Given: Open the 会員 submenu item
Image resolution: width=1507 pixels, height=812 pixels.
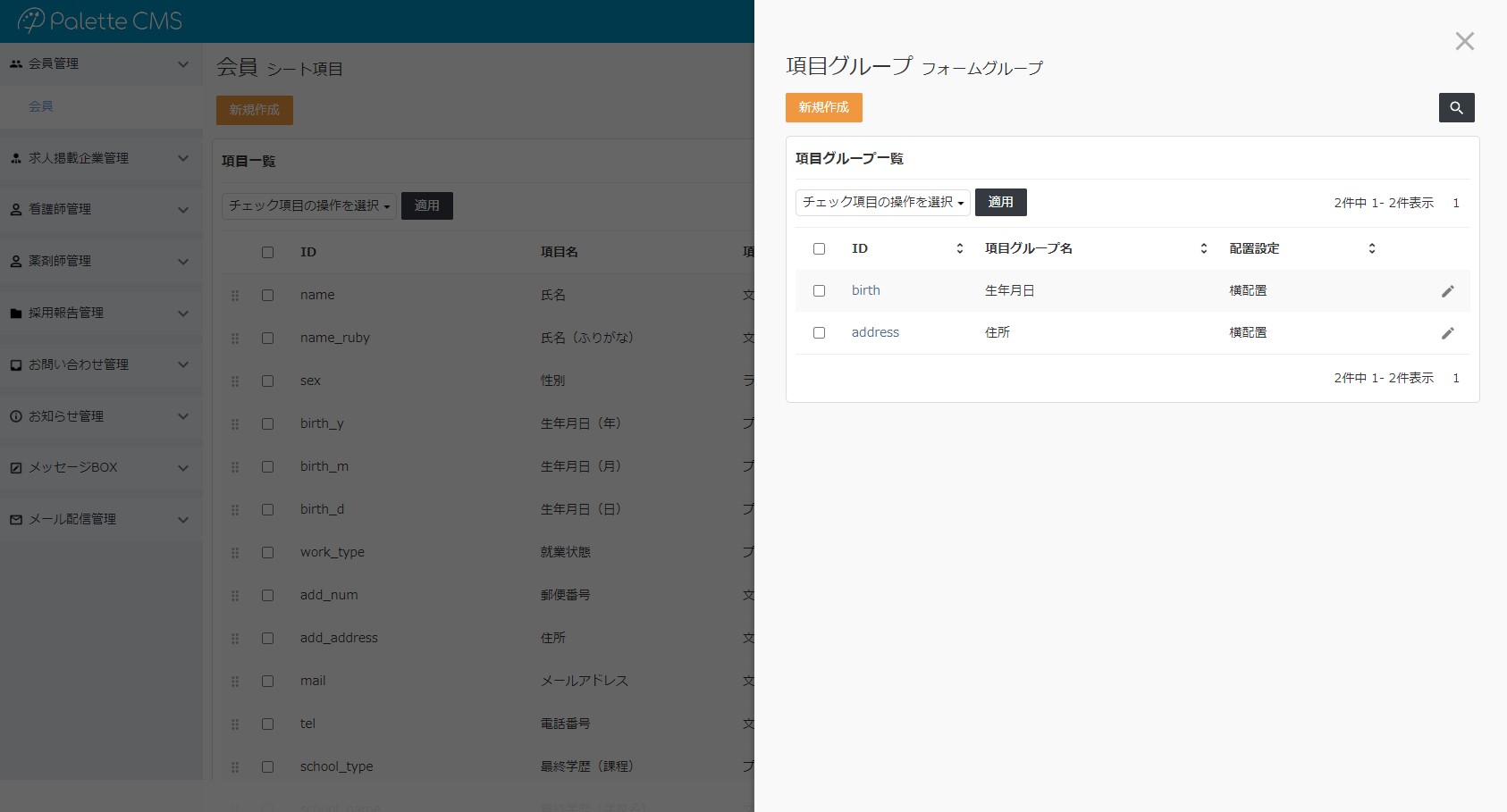Looking at the screenshot, I should pos(41,106).
